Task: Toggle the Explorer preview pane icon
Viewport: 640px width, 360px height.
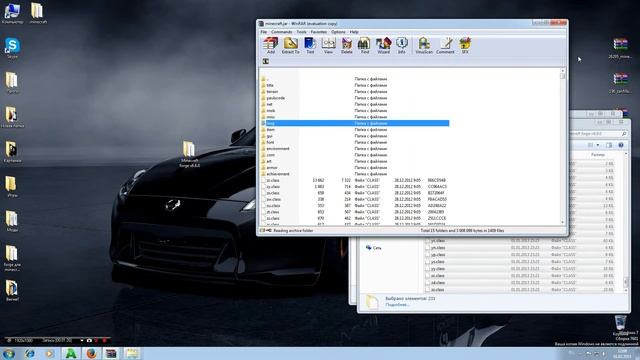Action: pos(609,145)
